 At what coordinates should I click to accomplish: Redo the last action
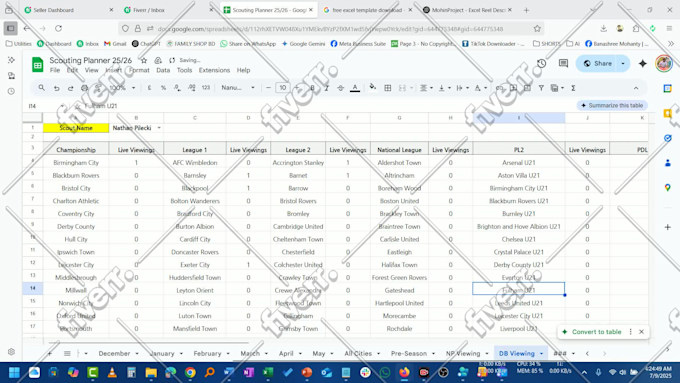(x=70, y=88)
